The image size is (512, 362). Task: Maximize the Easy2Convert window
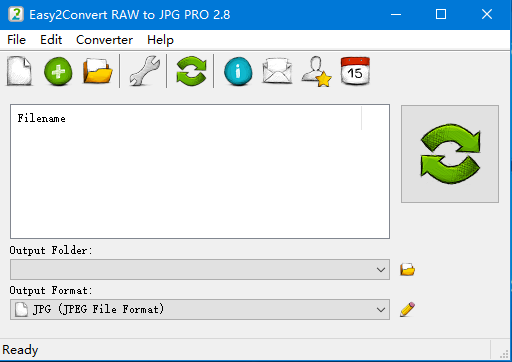441,15
